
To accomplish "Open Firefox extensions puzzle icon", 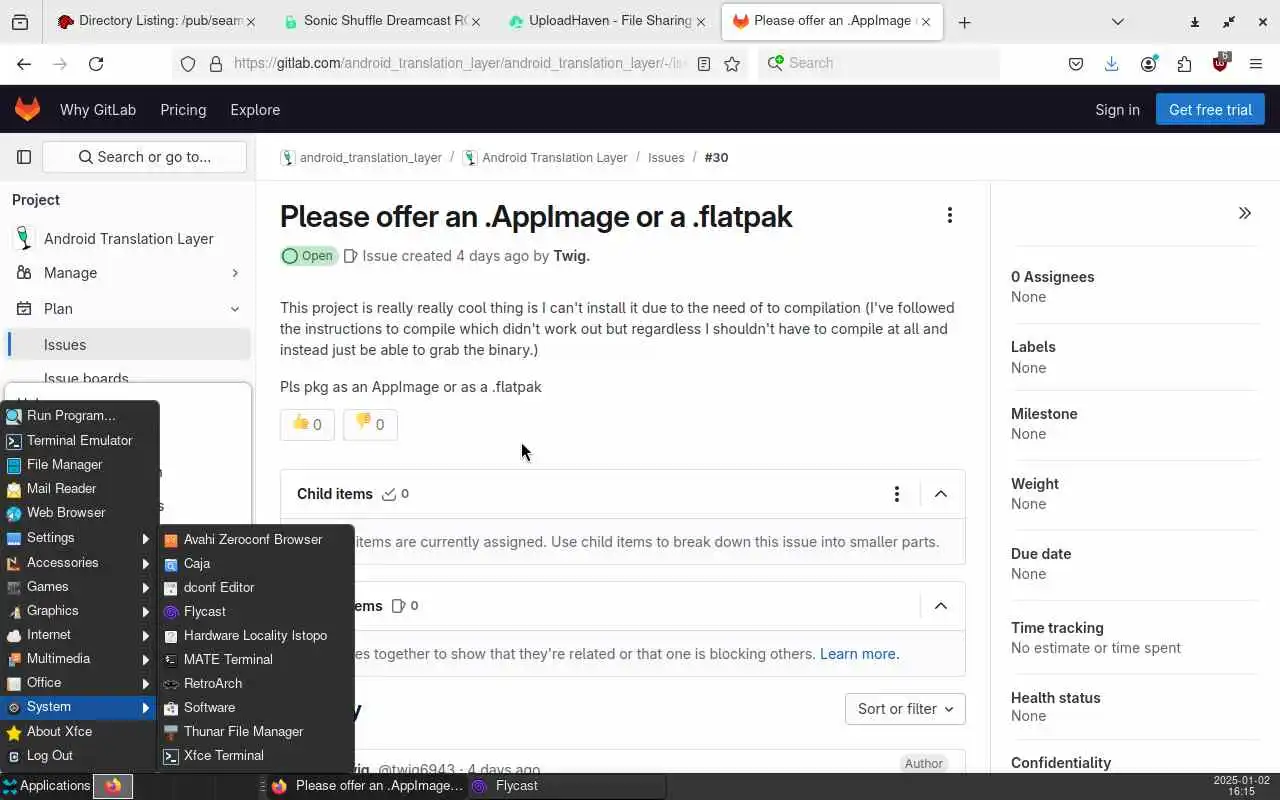I will (1184, 64).
